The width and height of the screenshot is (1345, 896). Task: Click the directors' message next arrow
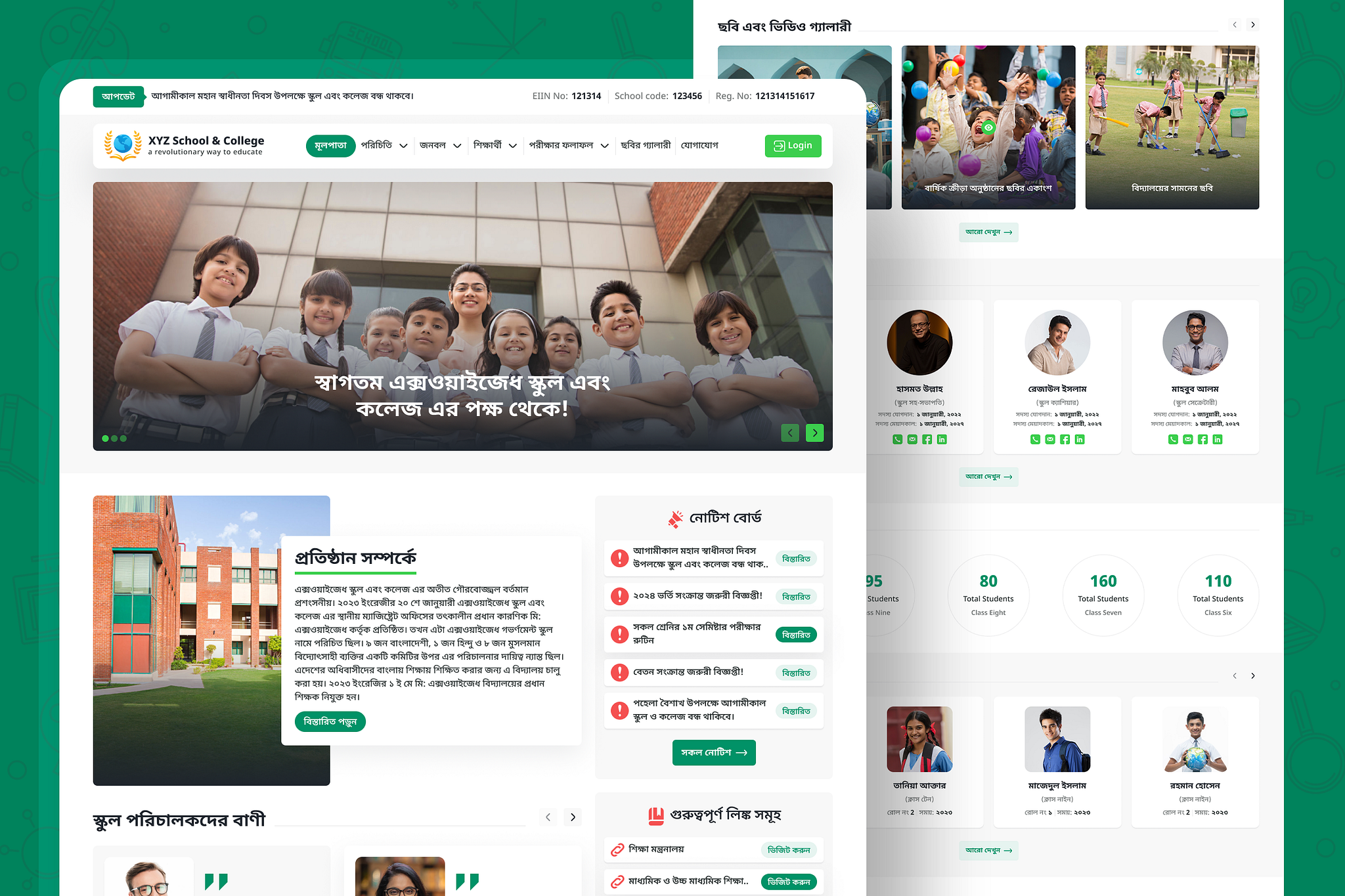pyautogui.click(x=572, y=817)
